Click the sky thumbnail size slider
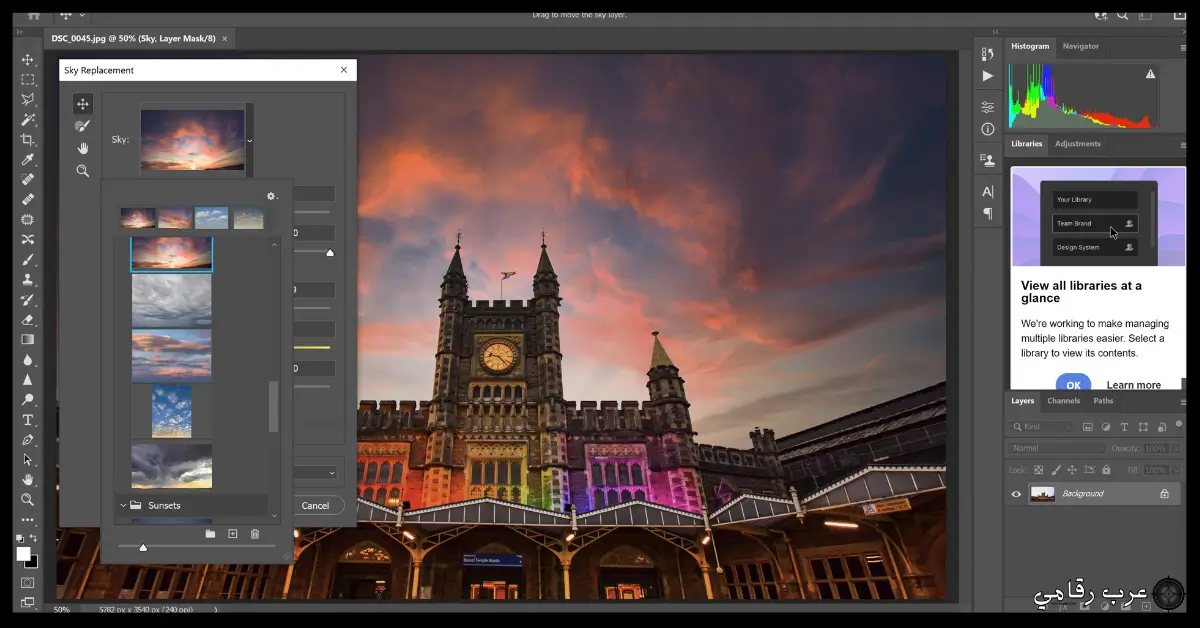The image size is (1200, 628). coord(143,547)
